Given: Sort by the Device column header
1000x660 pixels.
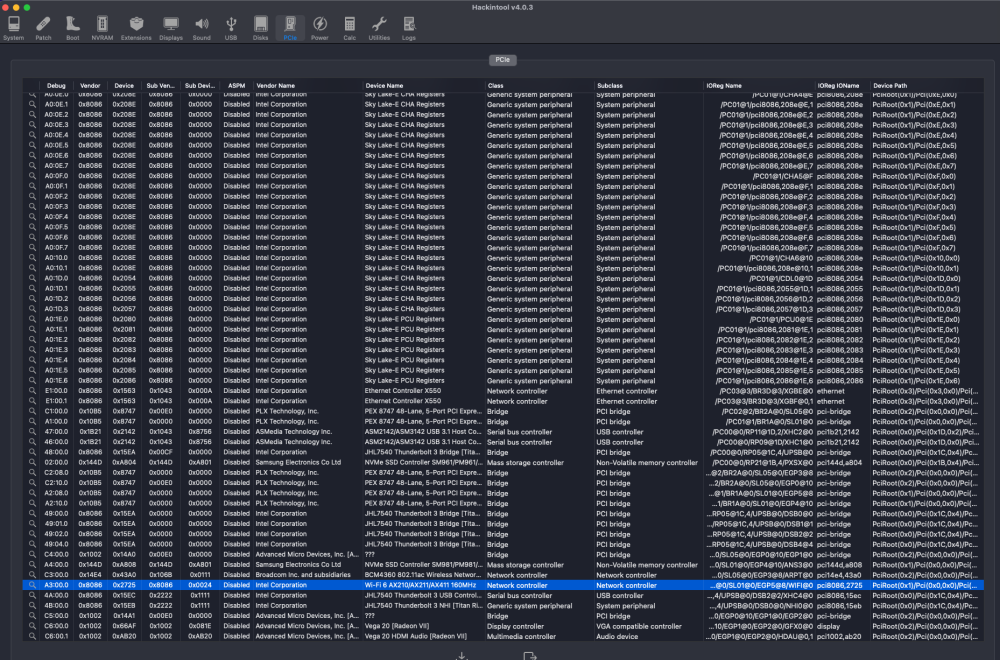Looking at the screenshot, I should click(124, 85).
